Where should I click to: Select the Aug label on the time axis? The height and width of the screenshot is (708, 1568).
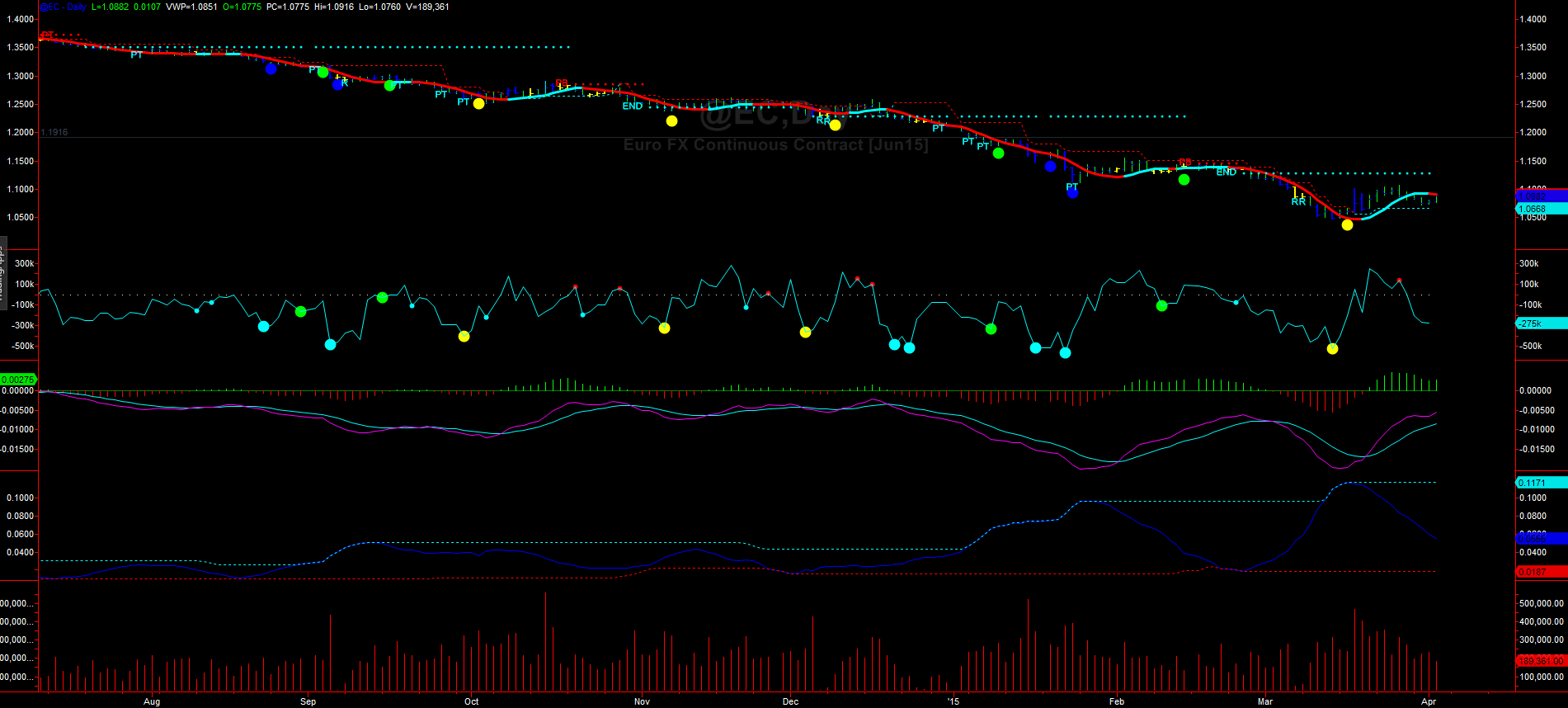152,701
